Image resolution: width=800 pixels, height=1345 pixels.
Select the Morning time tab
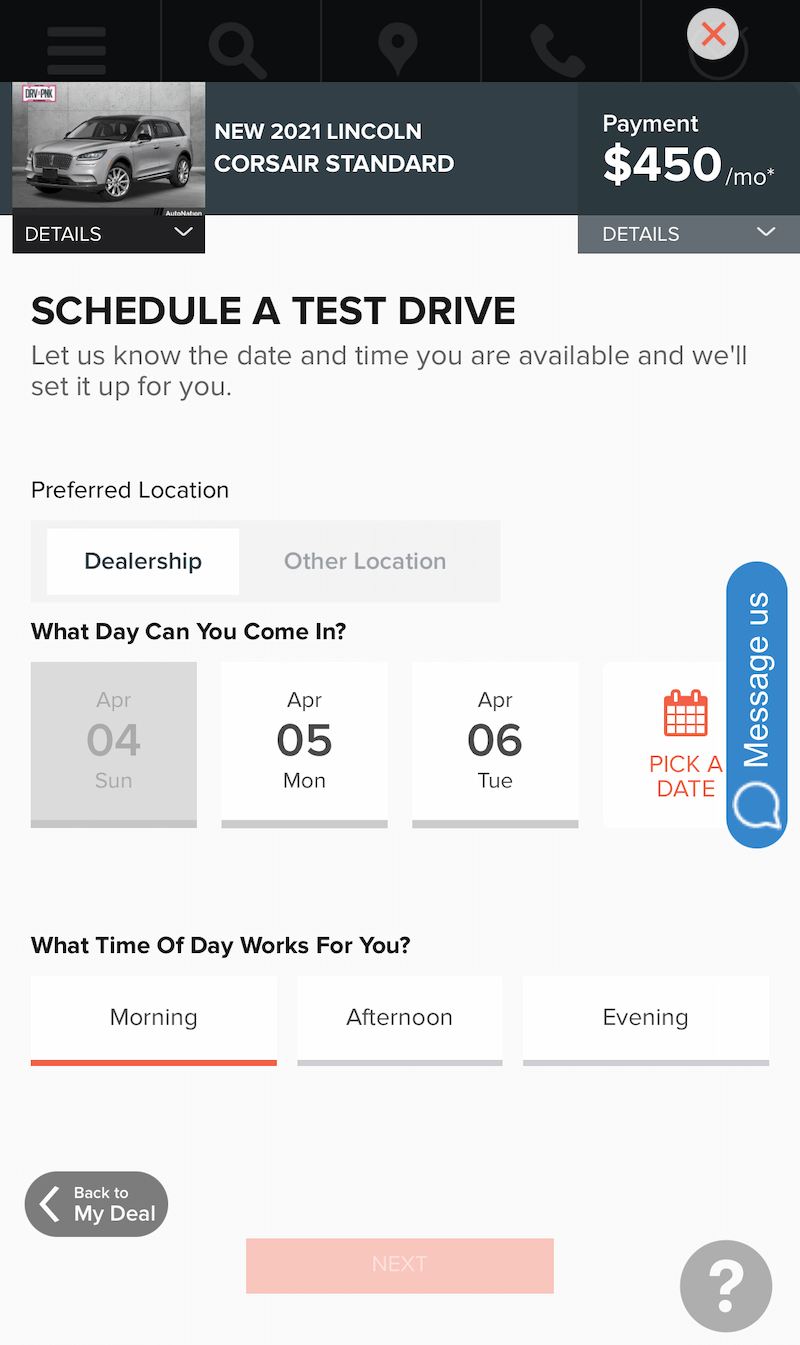(x=154, y=1018)
